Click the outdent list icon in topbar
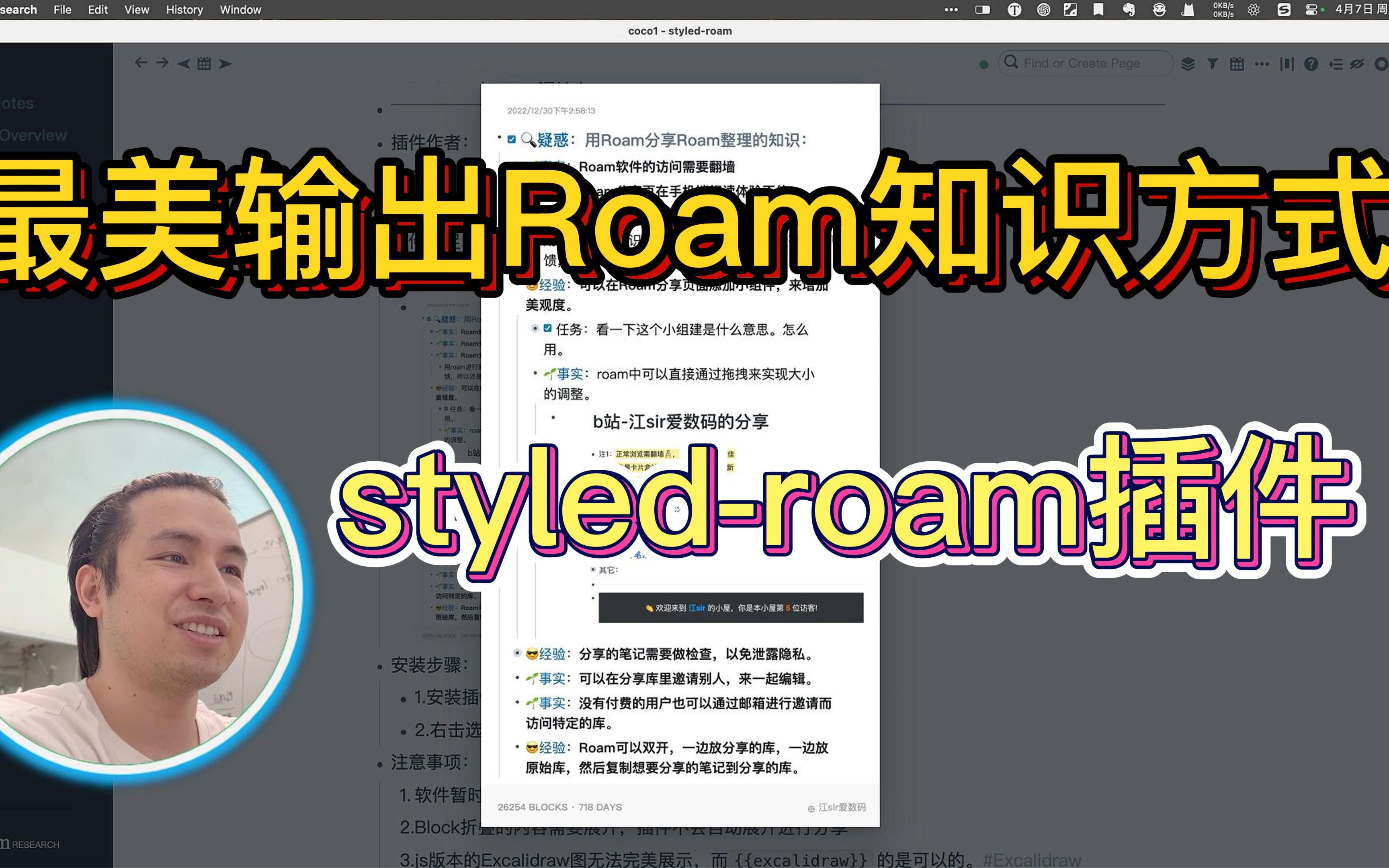Screen dimensions: 1389x868 [x=1336, y=64]
